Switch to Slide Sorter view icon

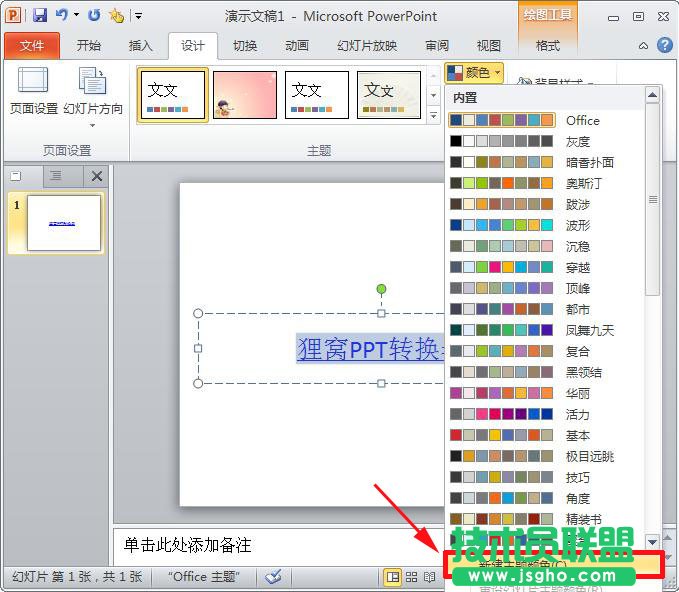411,577
